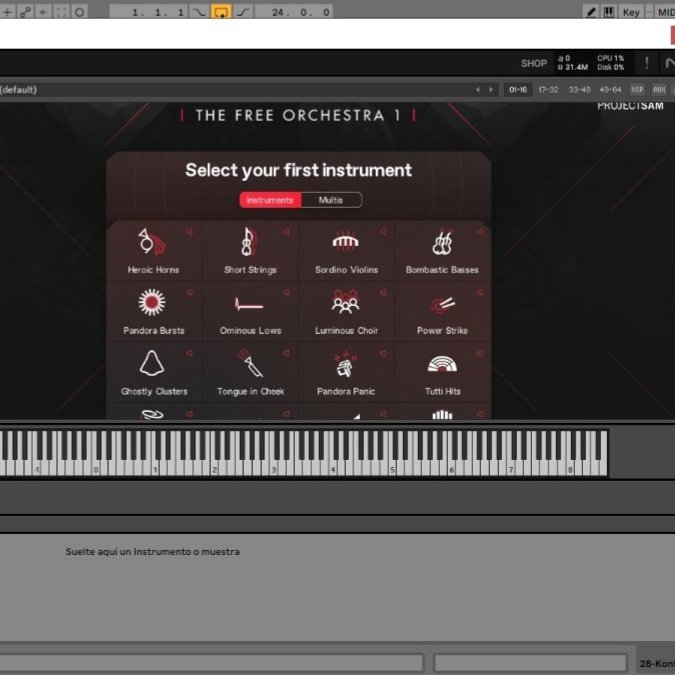Open the (default) multi preset name field
This screenshot has height=675, width=675.
point(235,90)
